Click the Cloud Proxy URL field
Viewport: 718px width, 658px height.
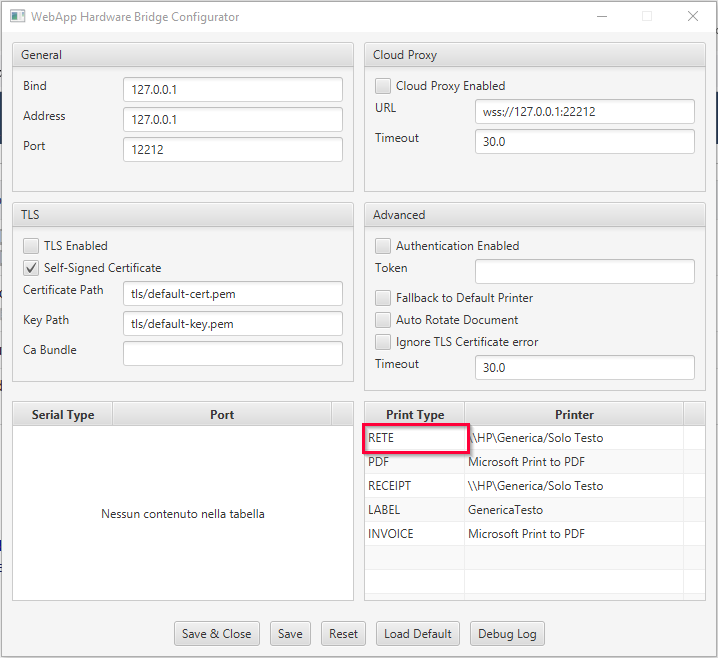[x=584, y=112]
